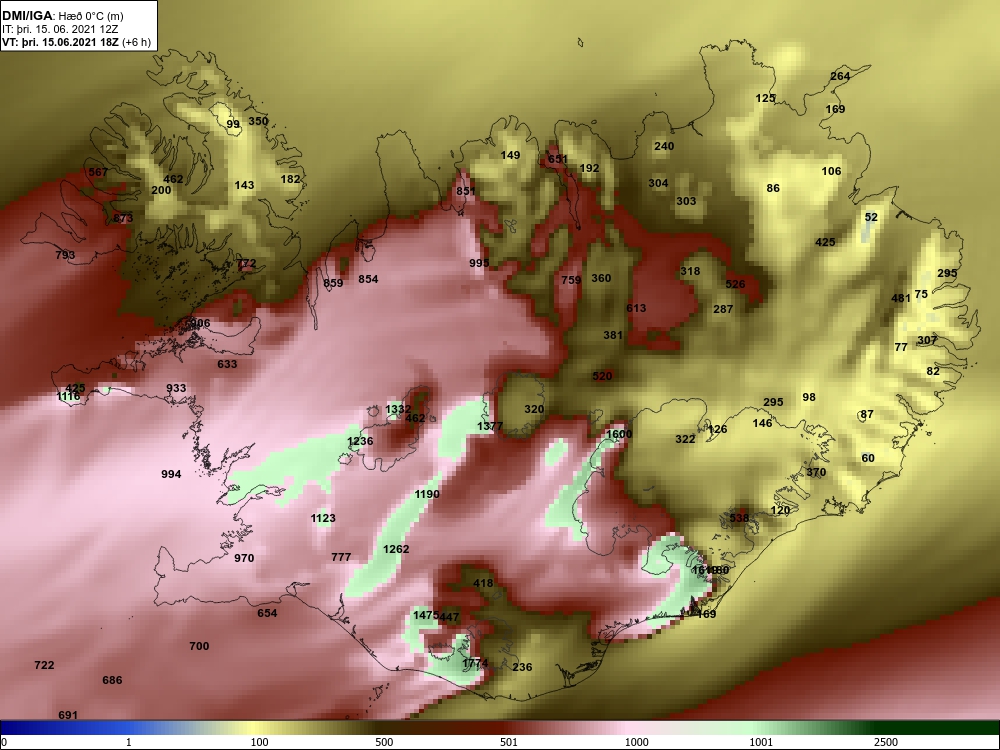Image resolution: width=1000 pixels, height=750 pixels.
Task: Click the 500 legend label
Action: point(384,742)
